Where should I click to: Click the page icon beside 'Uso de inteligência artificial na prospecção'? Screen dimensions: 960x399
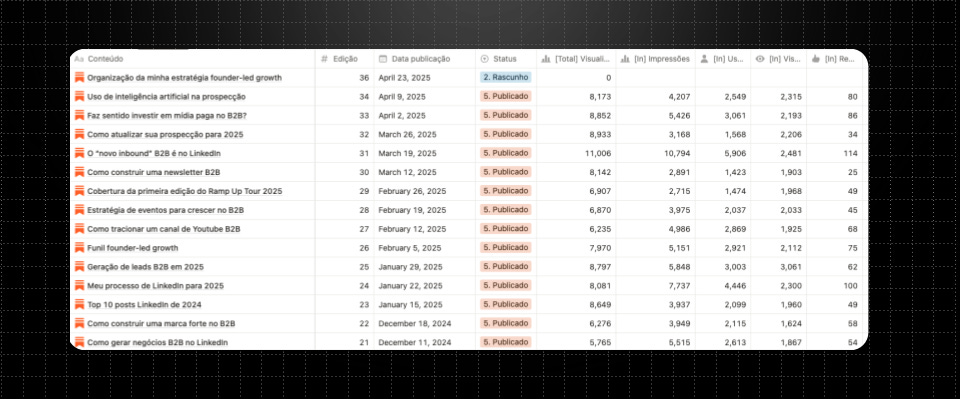tap(79, 97)
